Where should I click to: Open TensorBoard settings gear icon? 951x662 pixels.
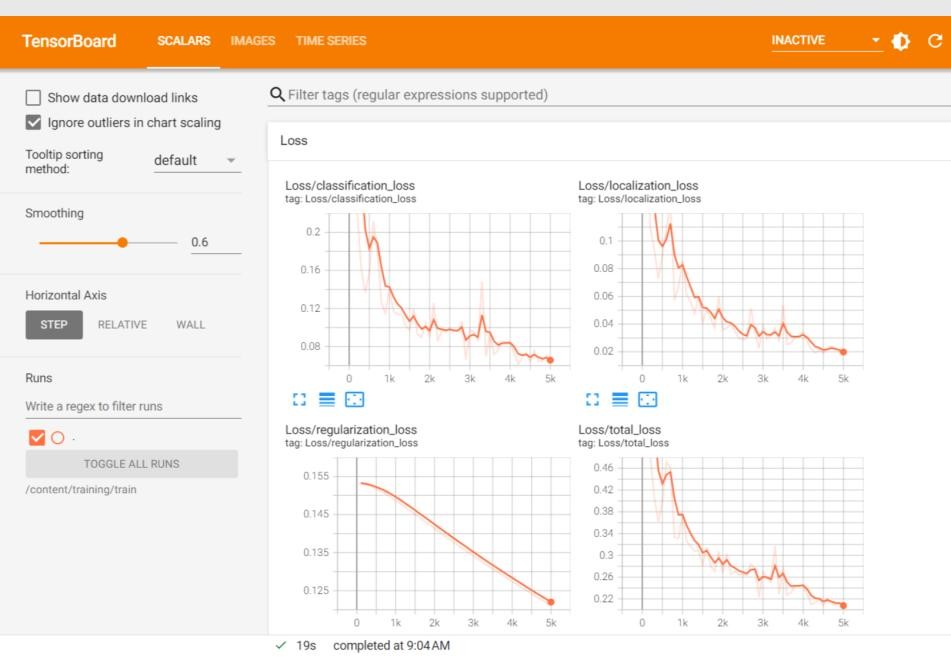(900, 41)
